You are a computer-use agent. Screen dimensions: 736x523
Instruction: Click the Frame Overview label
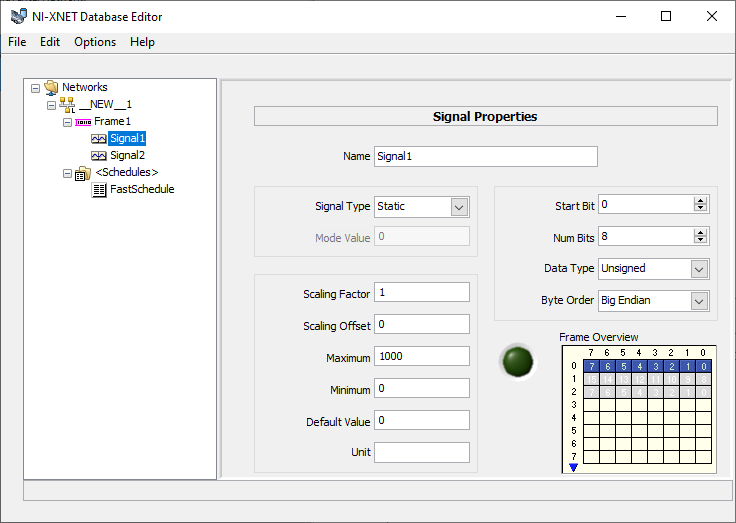click(x=598, y=337)
